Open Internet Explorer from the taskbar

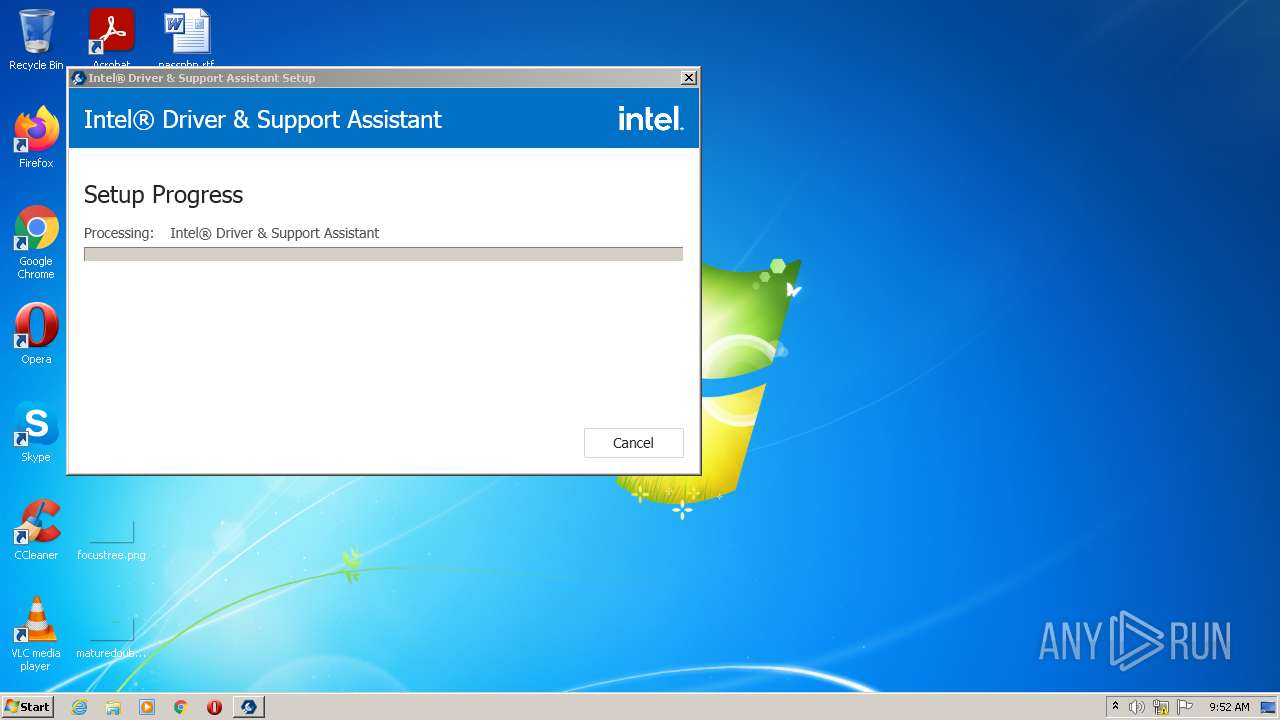tap(79, 707)
